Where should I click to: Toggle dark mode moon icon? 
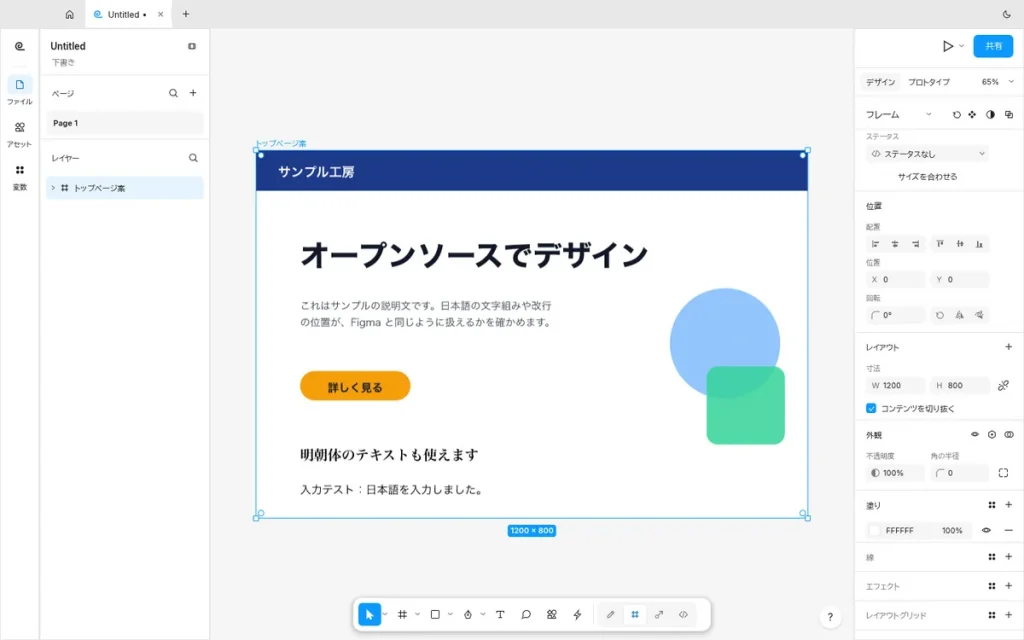[1006, 14]
